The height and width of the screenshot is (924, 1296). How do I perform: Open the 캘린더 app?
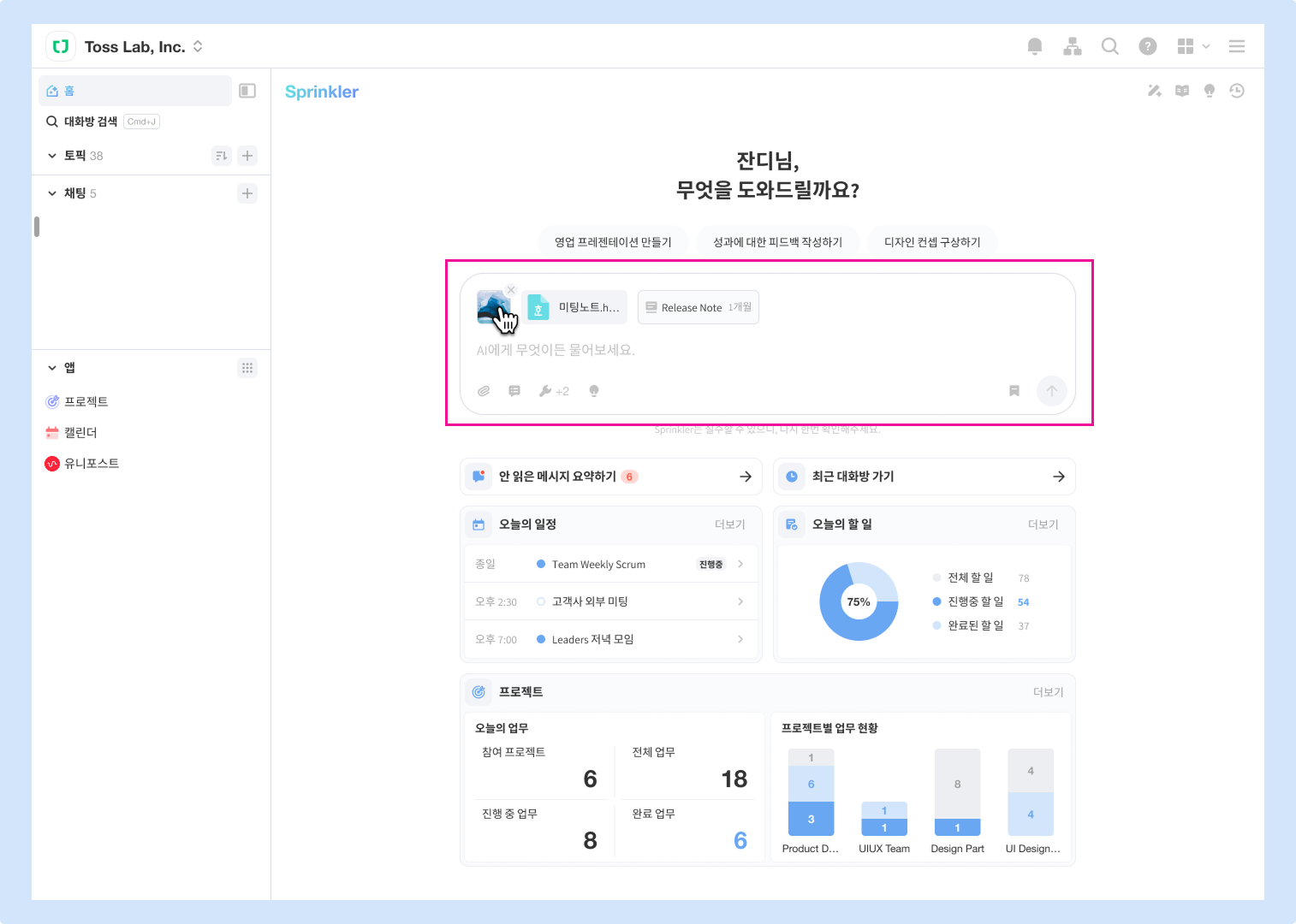point(71,433)
